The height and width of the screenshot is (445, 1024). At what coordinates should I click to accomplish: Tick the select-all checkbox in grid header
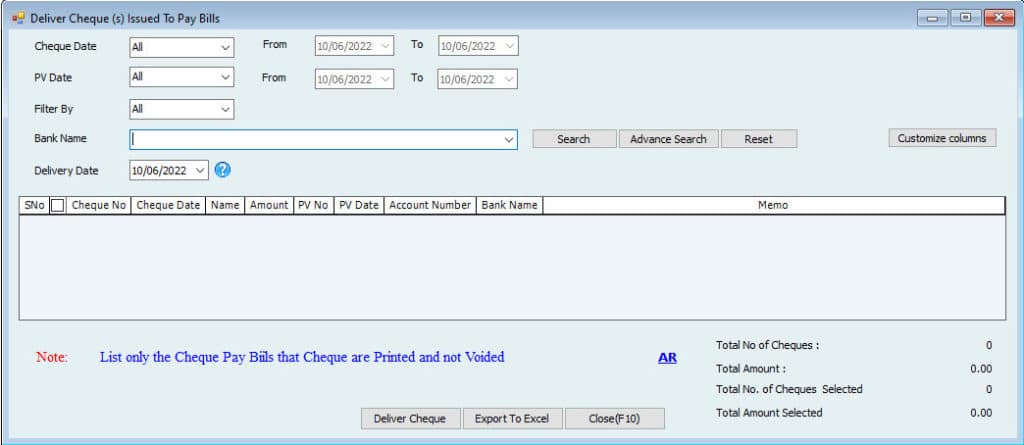click(x=58, y=205)
